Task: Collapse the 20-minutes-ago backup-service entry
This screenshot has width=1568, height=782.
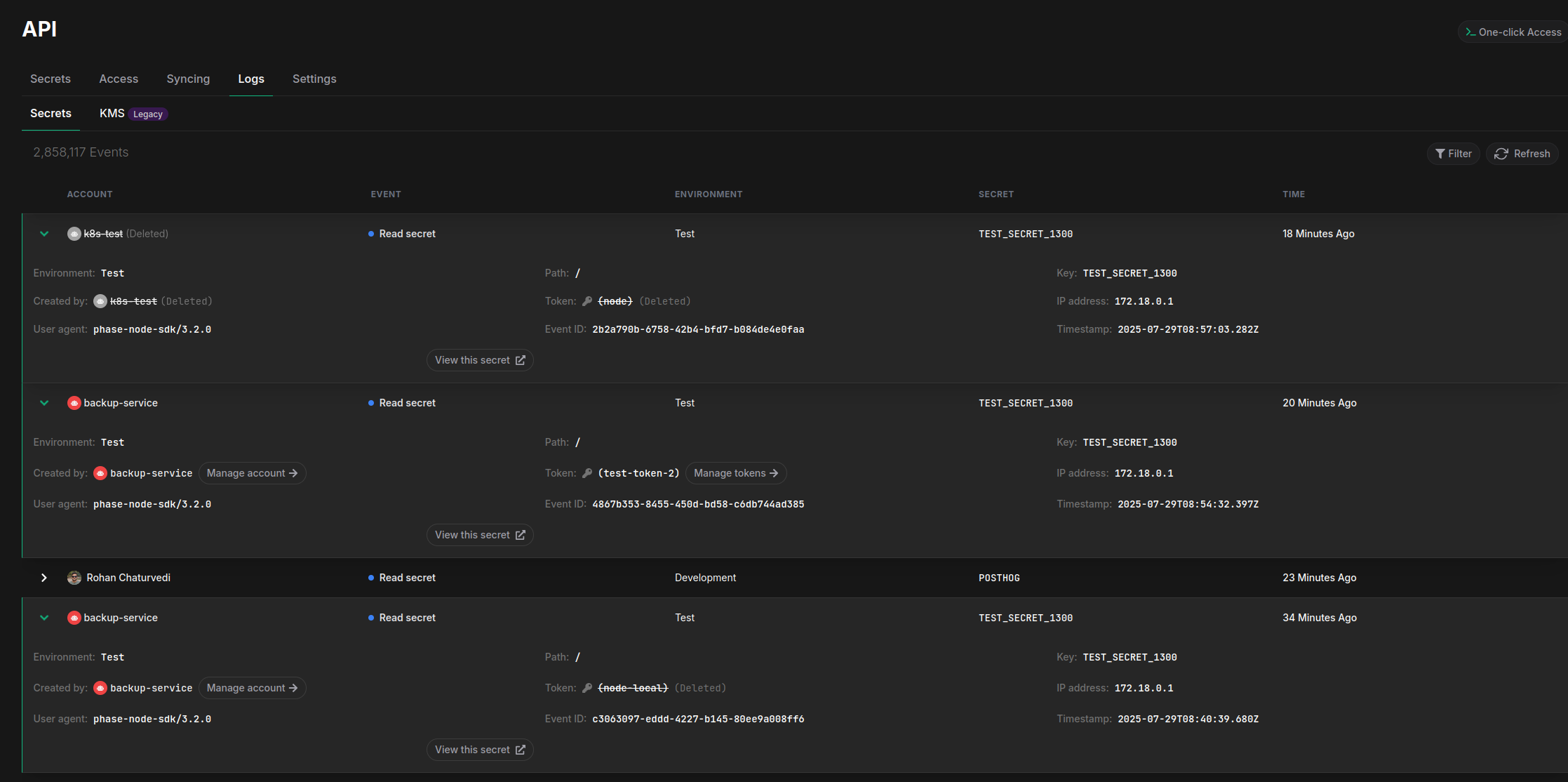Action: 44,402
